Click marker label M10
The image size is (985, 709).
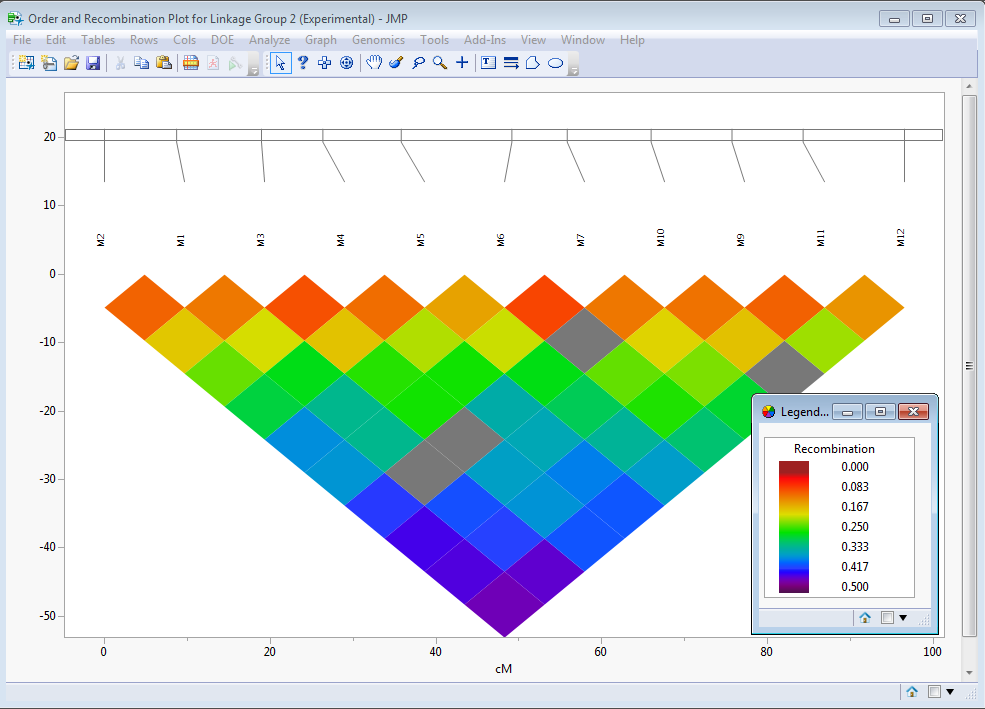(x=660, y=237)
